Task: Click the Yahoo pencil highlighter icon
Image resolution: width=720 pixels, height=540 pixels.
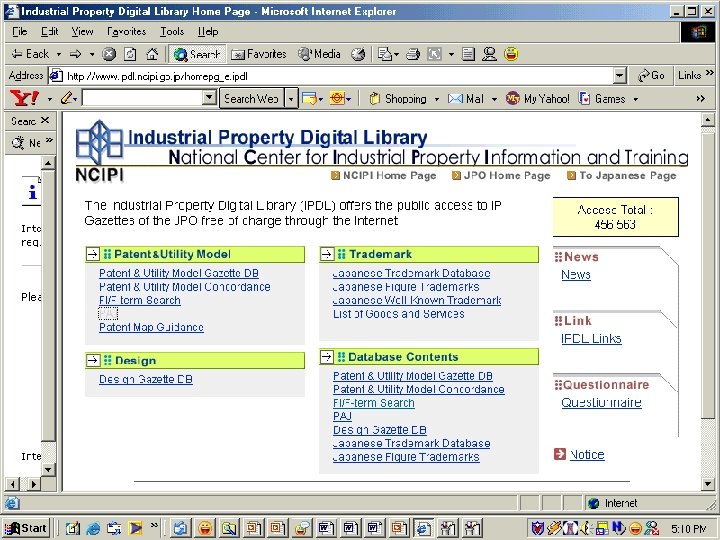Action: [67, 98]
